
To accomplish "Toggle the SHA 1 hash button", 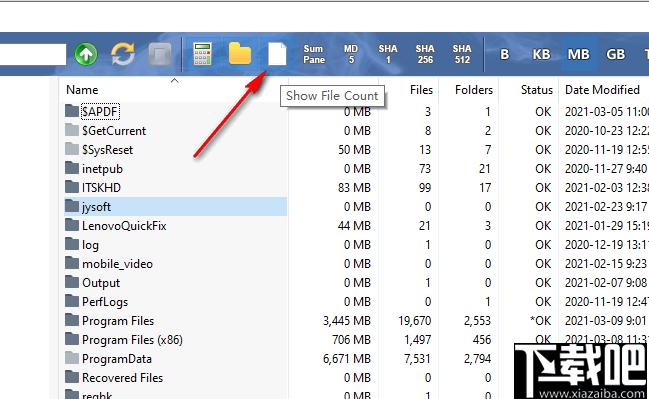I will (x=388, y=54).
